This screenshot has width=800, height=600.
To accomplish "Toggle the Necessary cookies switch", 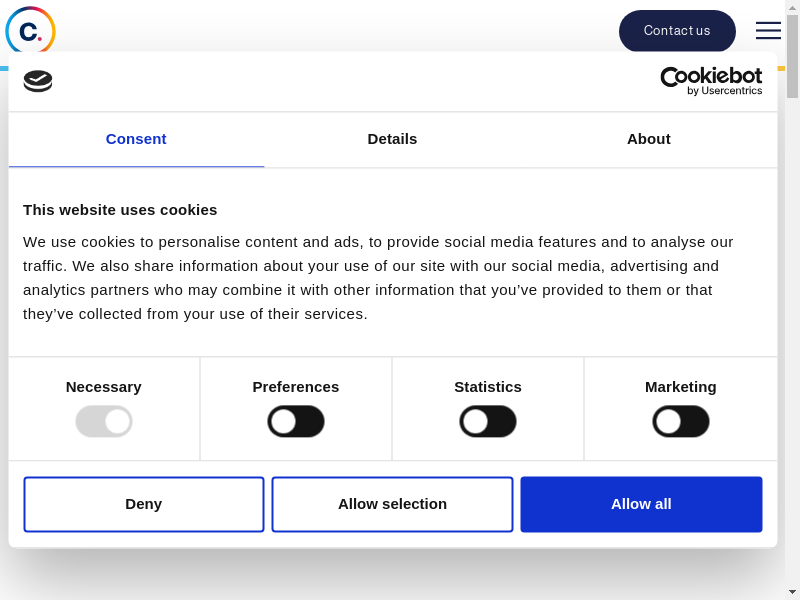I will tap(104, 421).
